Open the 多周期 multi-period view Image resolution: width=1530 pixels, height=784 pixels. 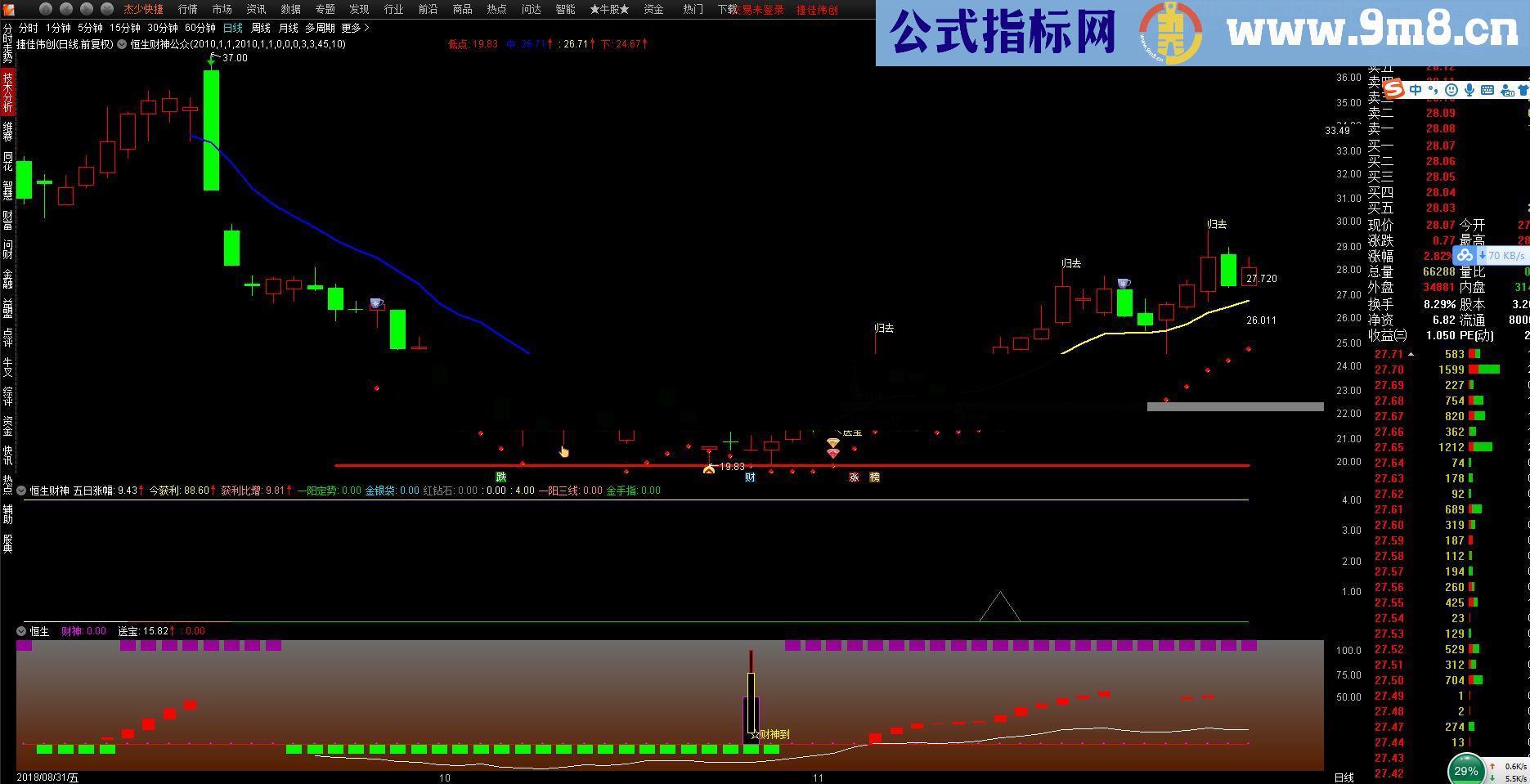tap(320, 28)
